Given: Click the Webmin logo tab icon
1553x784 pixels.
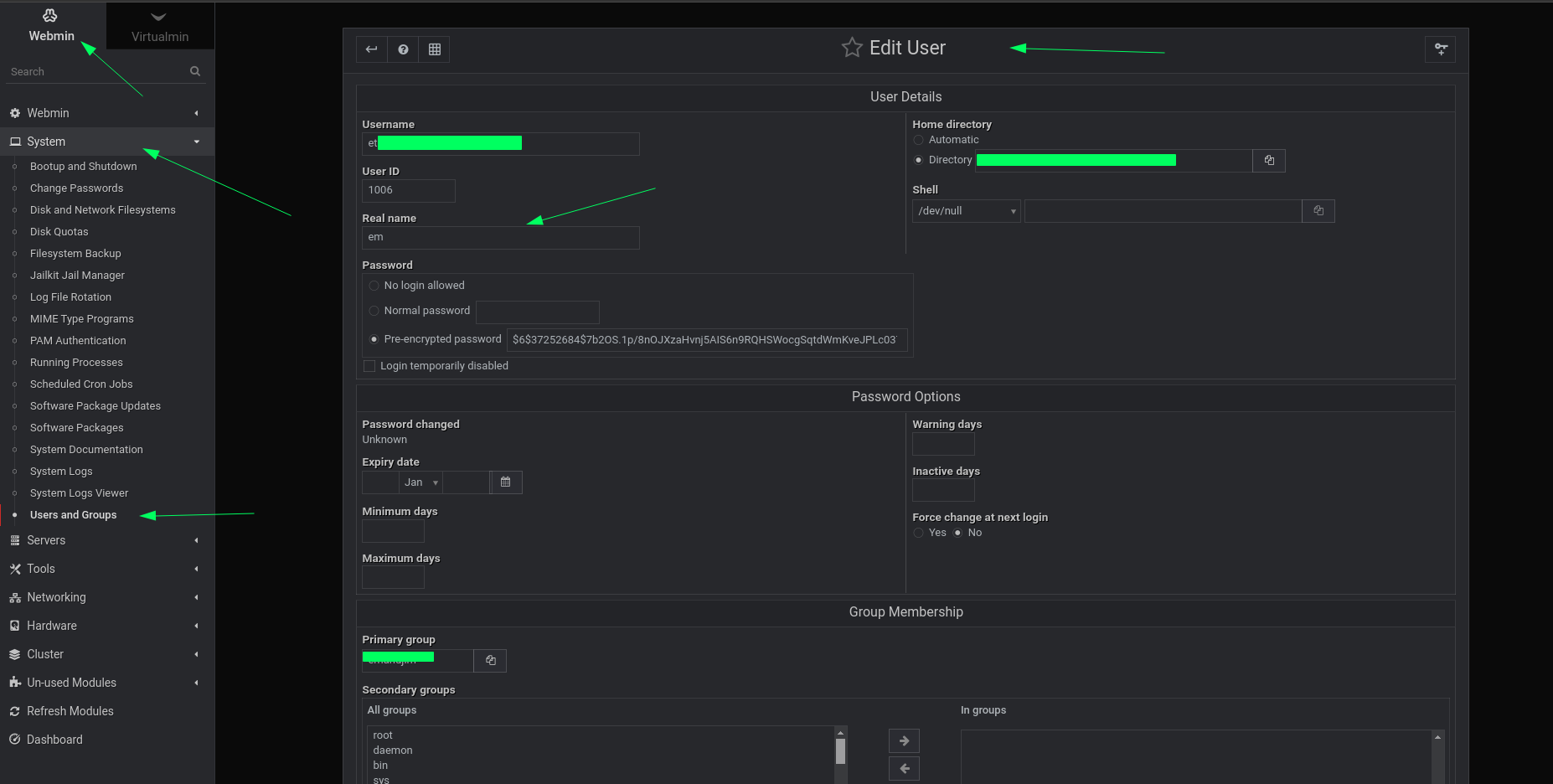Looking at the screenshot, I should [x=50, y=15].
